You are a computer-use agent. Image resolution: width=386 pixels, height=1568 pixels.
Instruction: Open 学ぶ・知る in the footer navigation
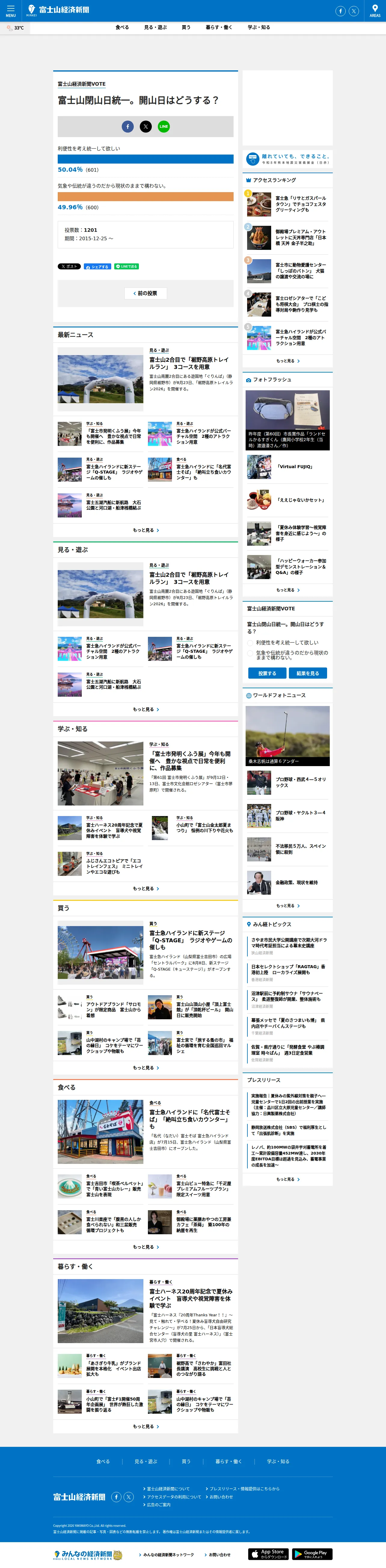278,1462
